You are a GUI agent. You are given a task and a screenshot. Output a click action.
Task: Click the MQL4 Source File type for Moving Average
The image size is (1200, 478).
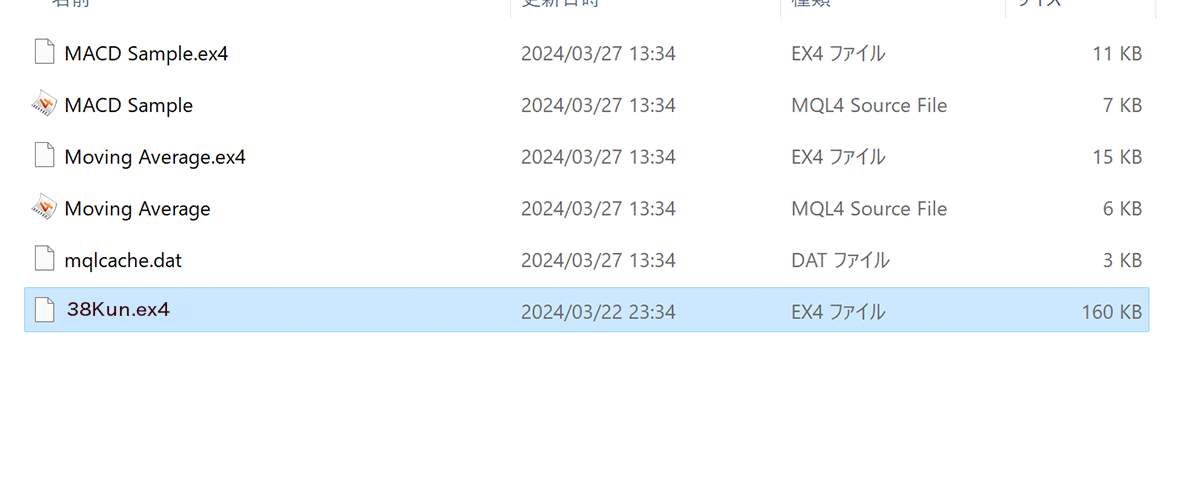point(869,209)
